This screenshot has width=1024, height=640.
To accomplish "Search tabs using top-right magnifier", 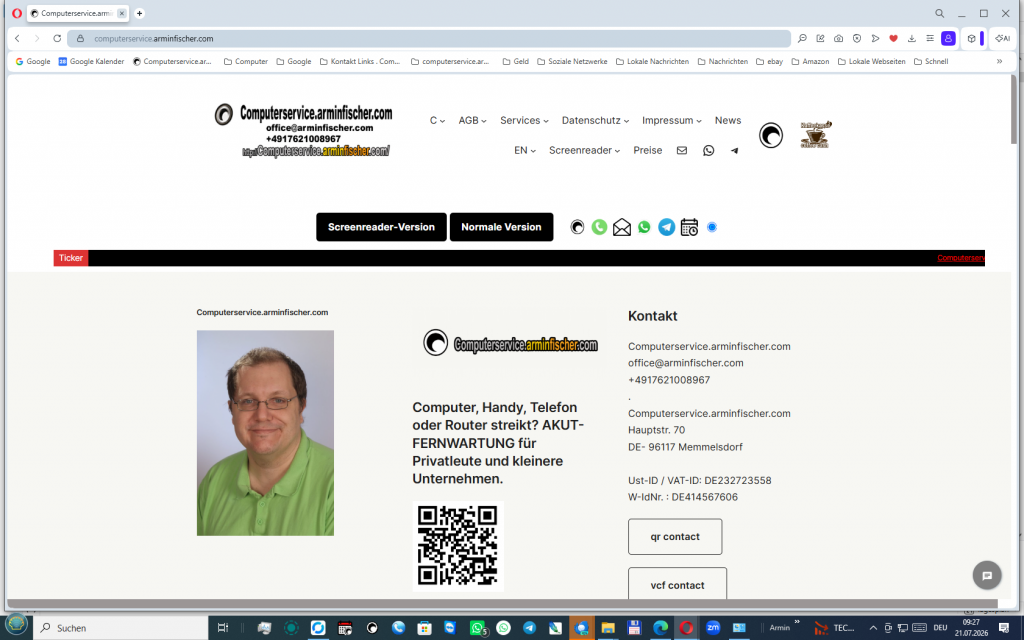I will pyautogui.click(x=940, y=13).
